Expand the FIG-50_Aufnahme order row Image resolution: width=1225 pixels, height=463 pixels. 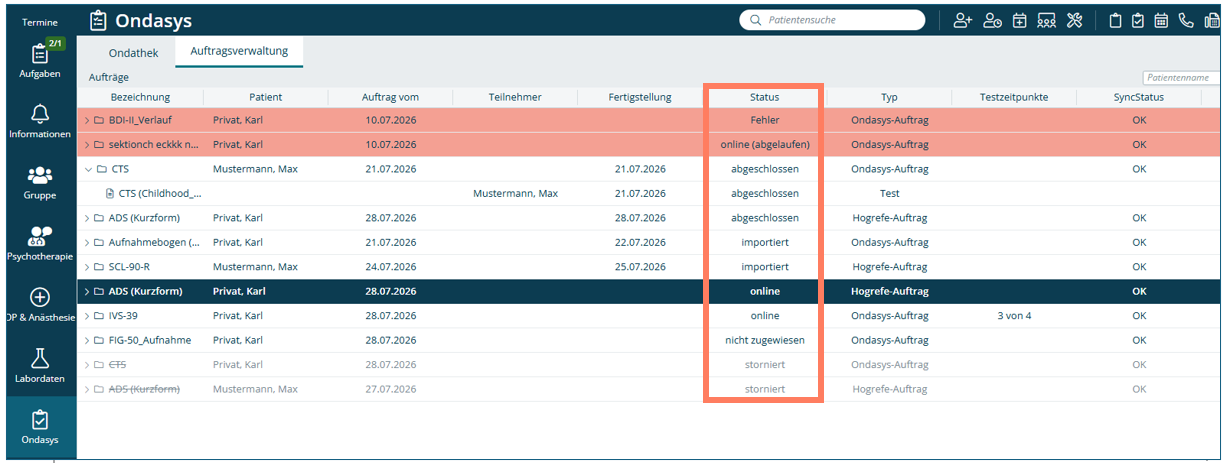86,340
